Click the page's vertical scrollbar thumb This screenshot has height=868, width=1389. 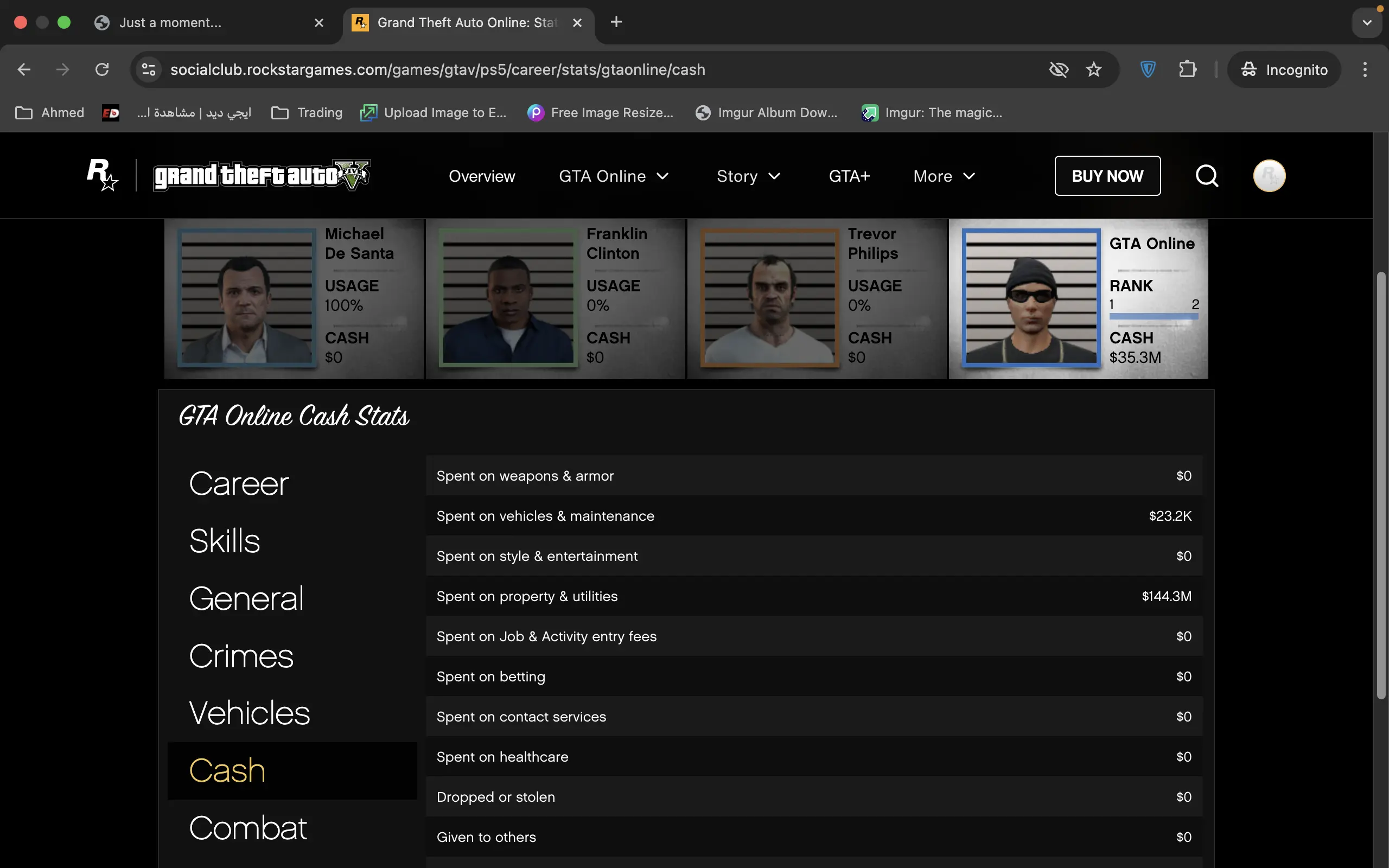[1380, 485]
